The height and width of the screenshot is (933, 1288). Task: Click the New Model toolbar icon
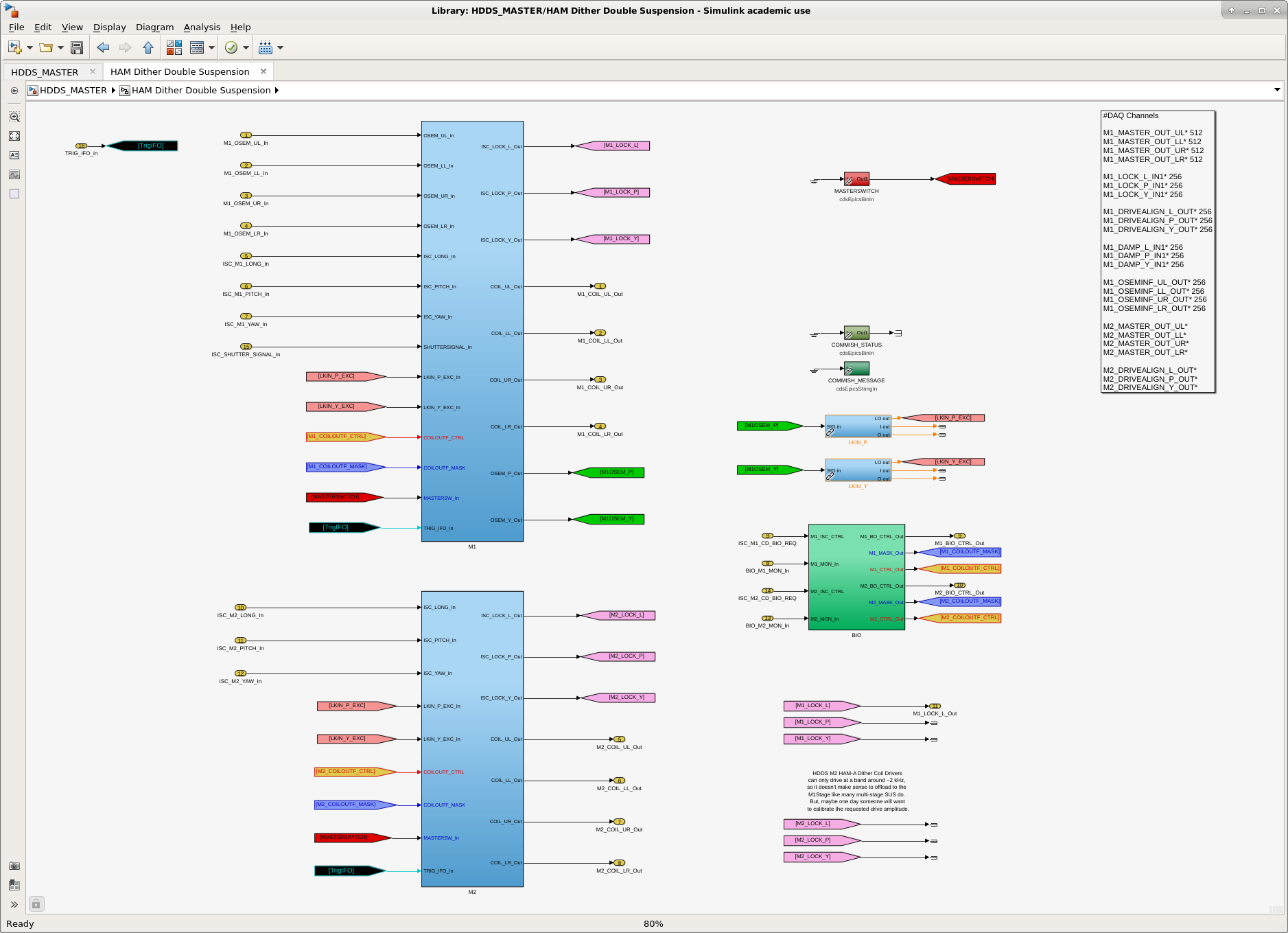(x=14, y=47)
